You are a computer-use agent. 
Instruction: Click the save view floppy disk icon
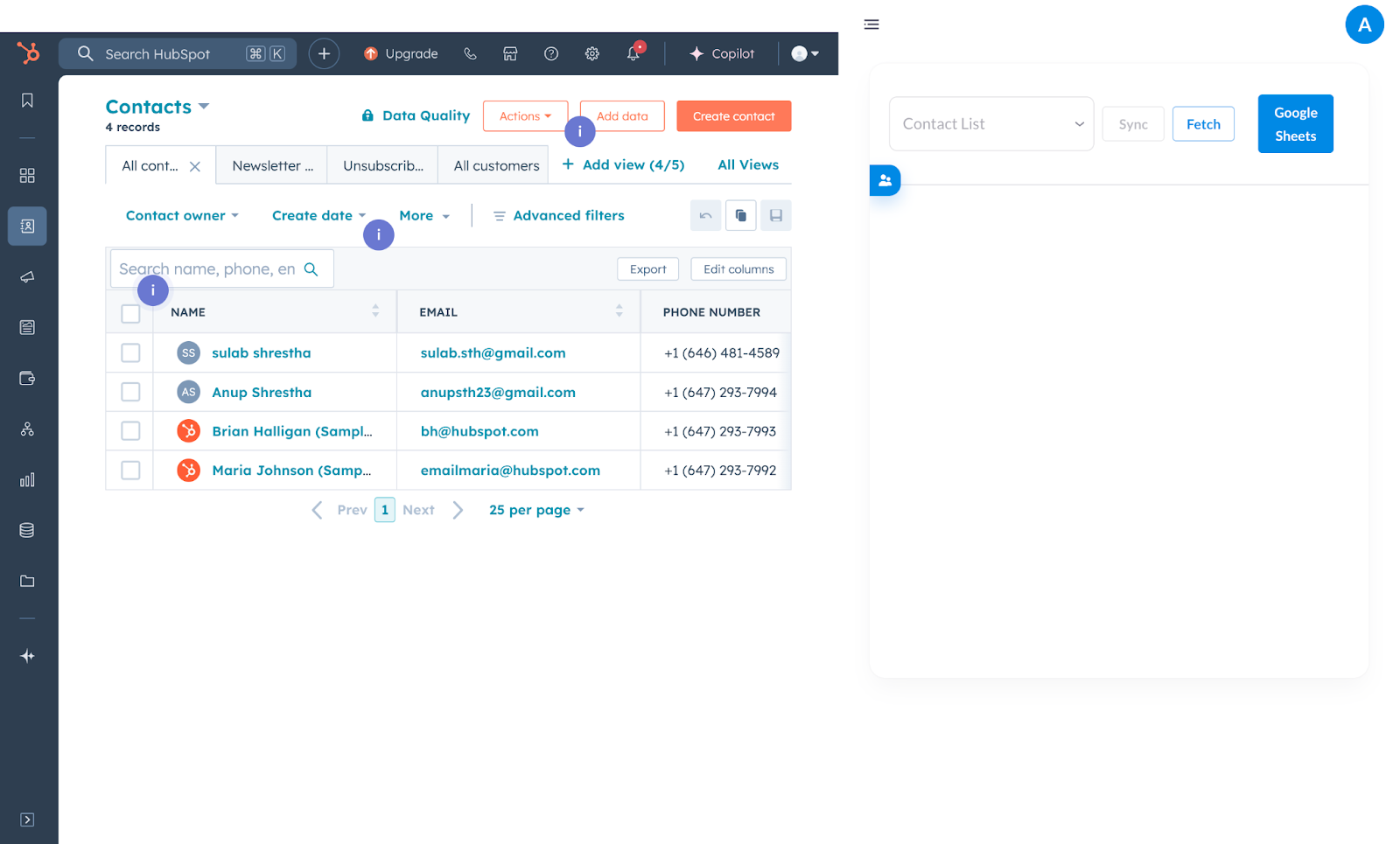point(776,215)
